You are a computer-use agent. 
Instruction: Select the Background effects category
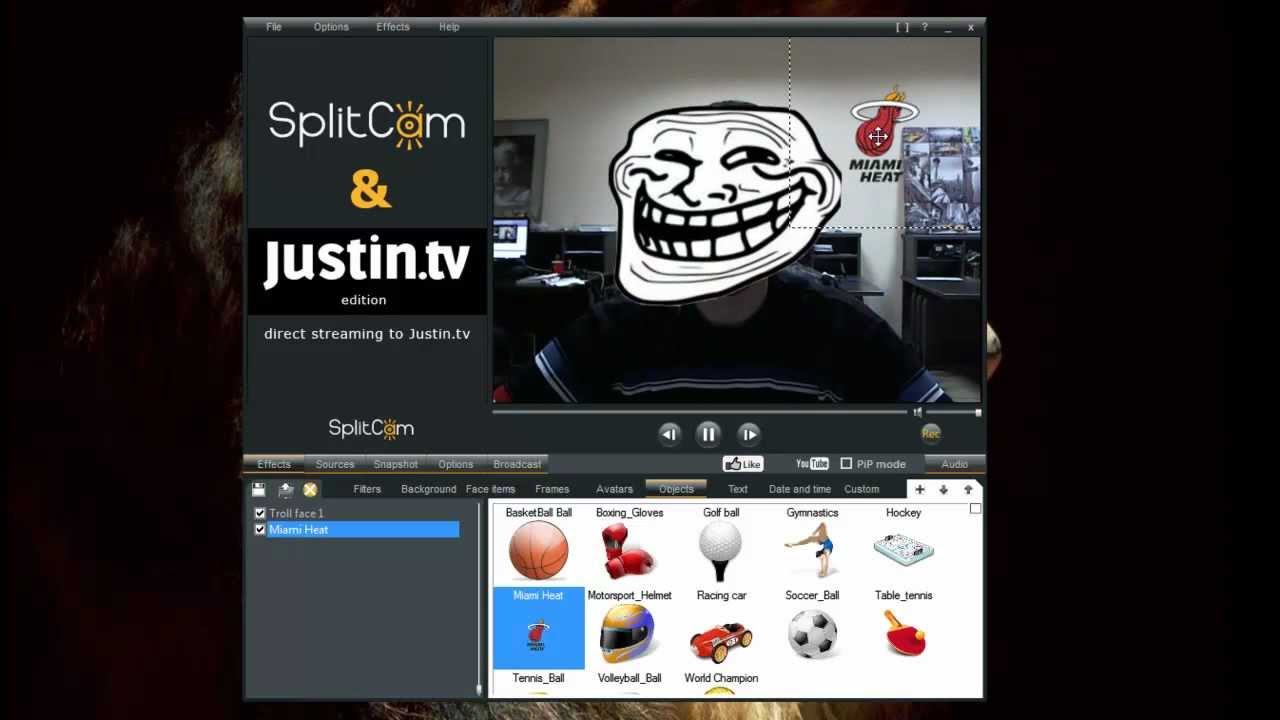pos(428,489)
